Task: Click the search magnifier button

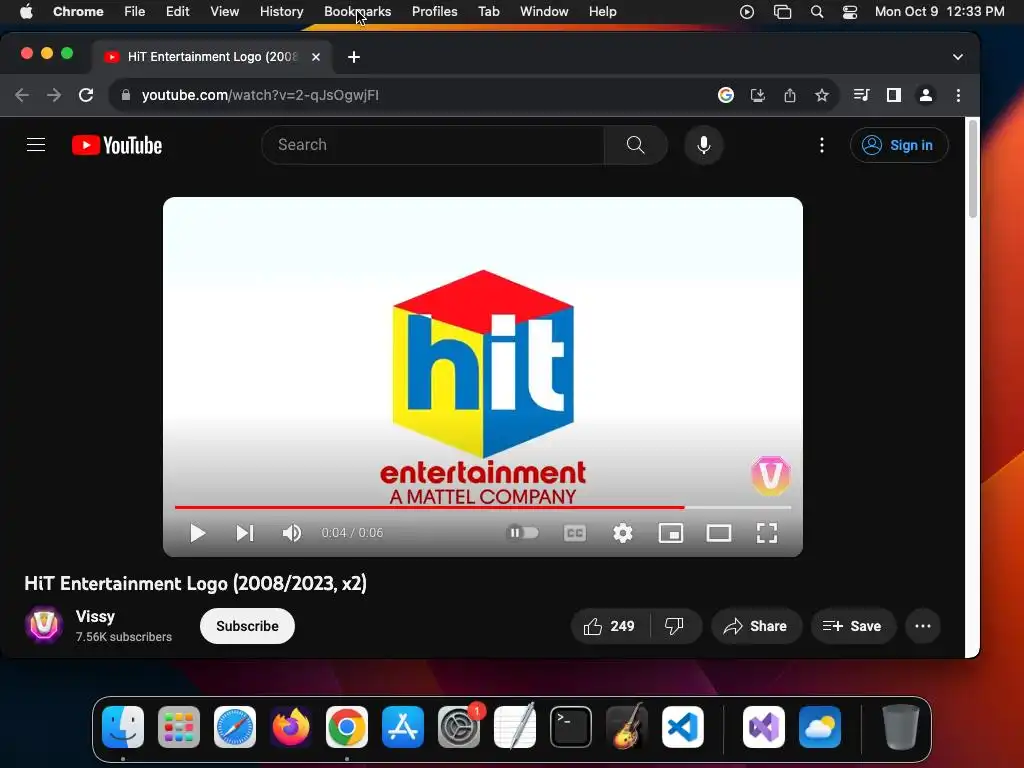Action: (635, 145)
